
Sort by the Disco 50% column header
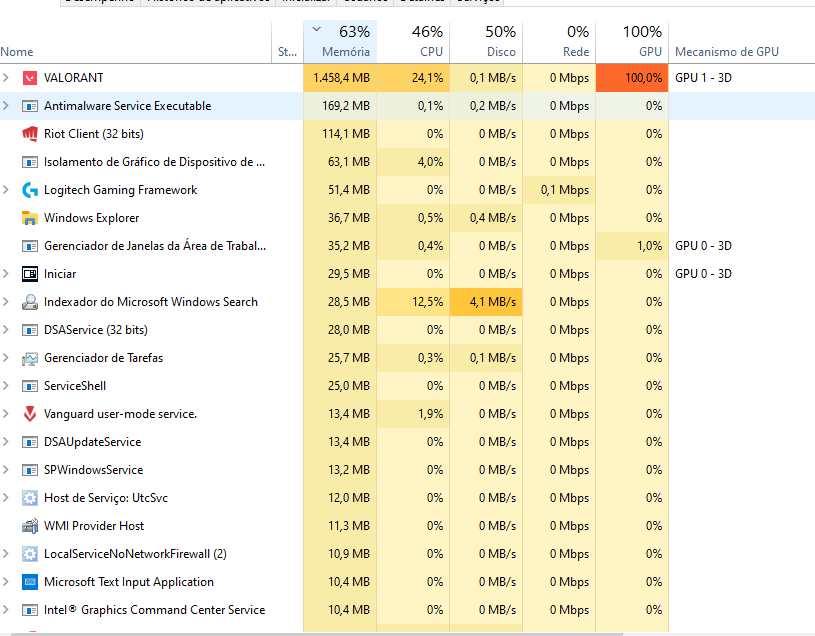coord(486,43)
